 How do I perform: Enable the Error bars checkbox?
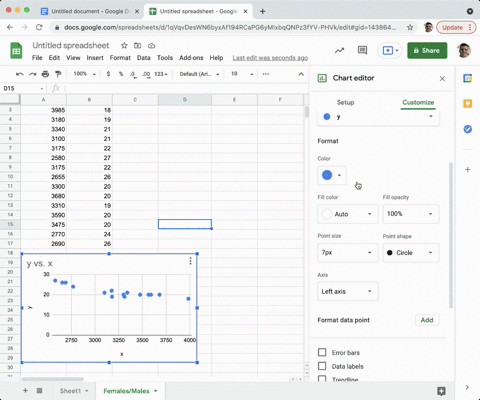322,352
